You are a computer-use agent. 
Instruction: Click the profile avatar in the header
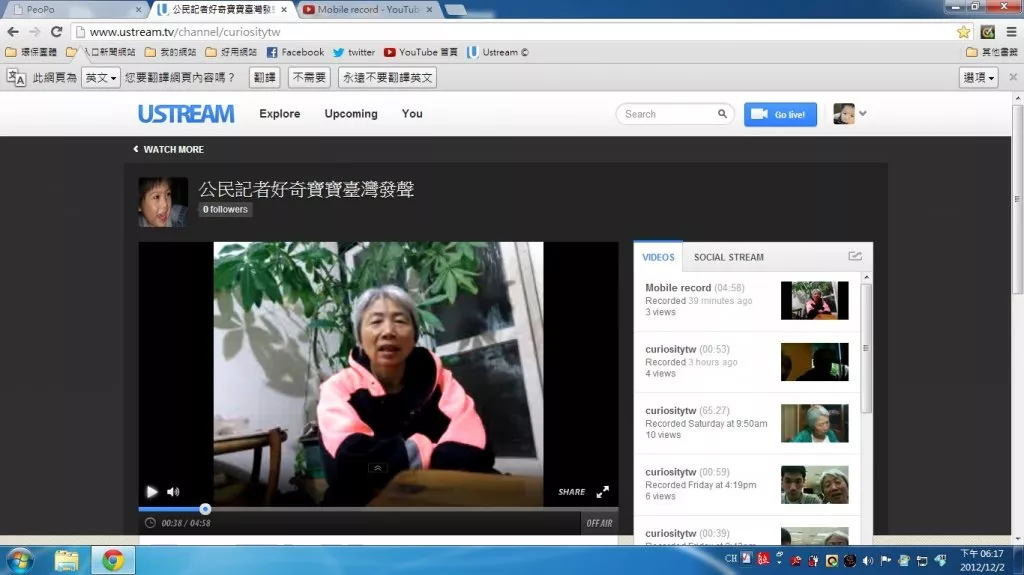click(844, 114)
